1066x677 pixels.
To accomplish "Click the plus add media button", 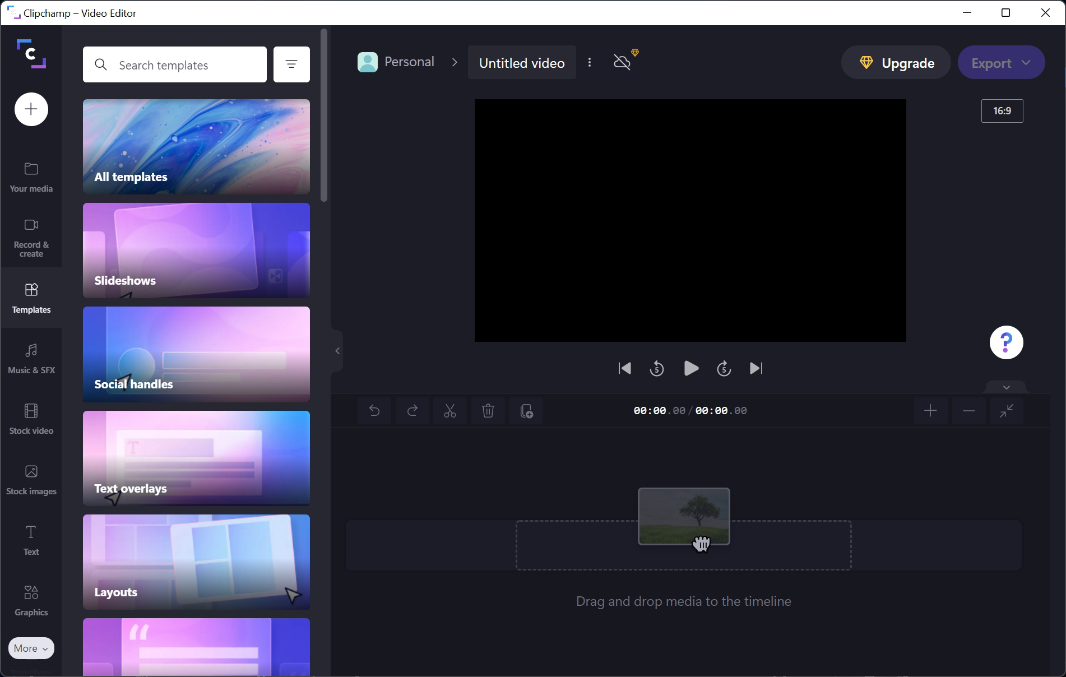I will 31,109.
